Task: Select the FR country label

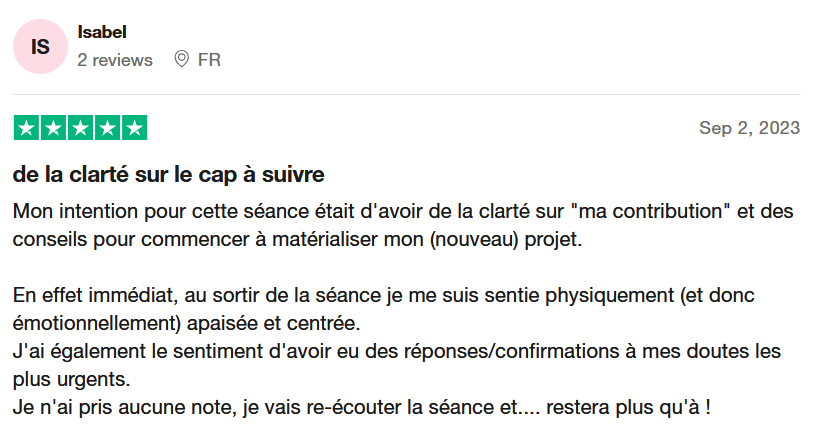Action: click(x=209, y=60)
